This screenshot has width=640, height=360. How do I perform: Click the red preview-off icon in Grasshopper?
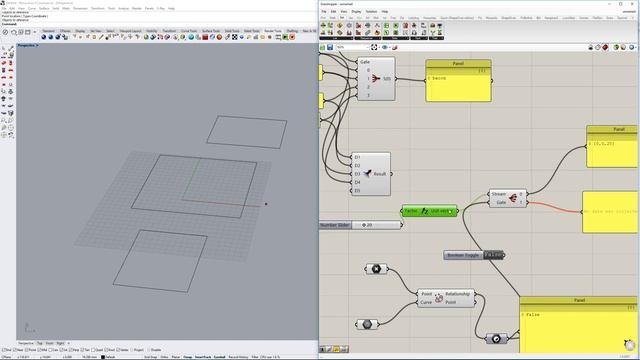click(605, 47)
